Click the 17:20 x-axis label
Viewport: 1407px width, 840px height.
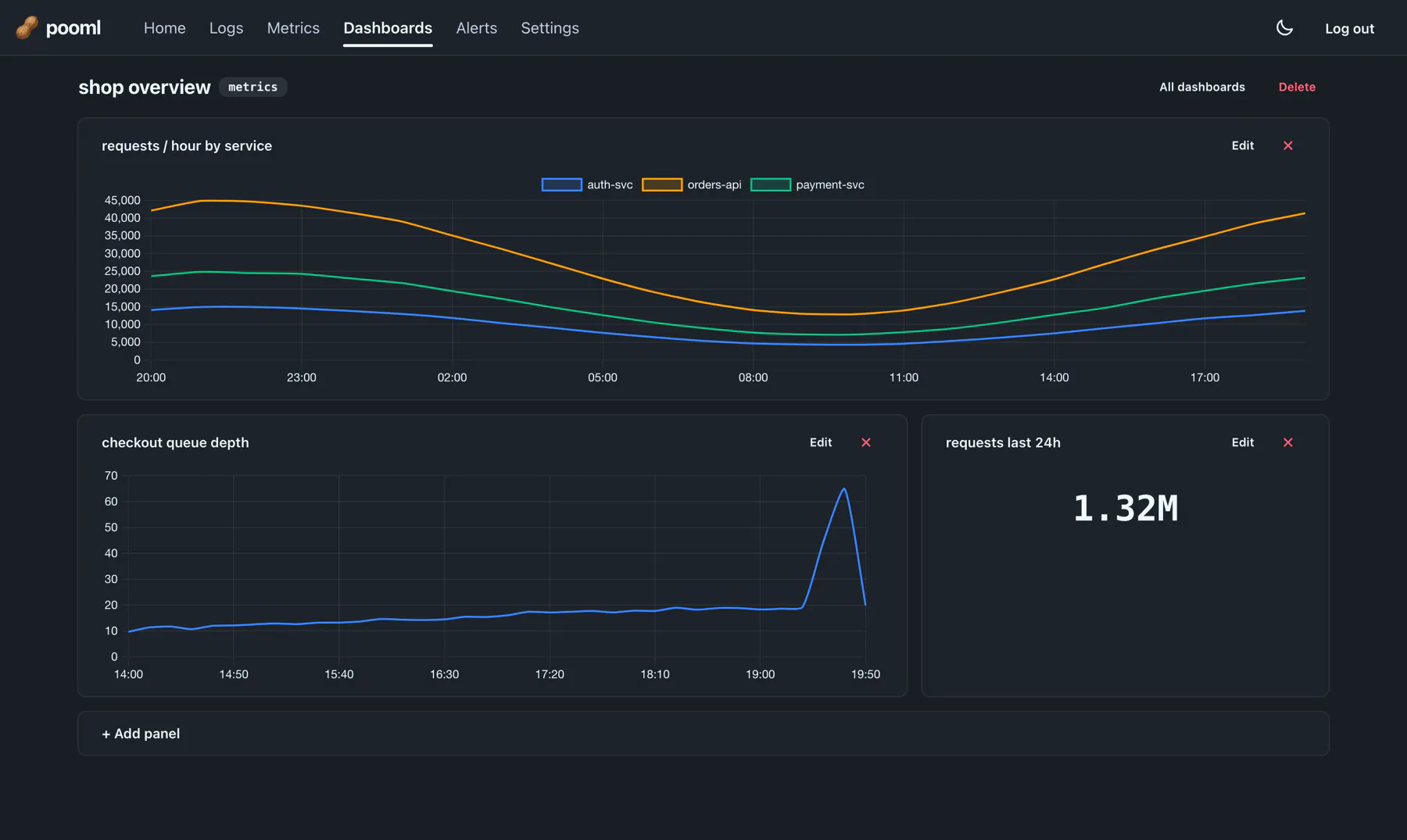550,674
